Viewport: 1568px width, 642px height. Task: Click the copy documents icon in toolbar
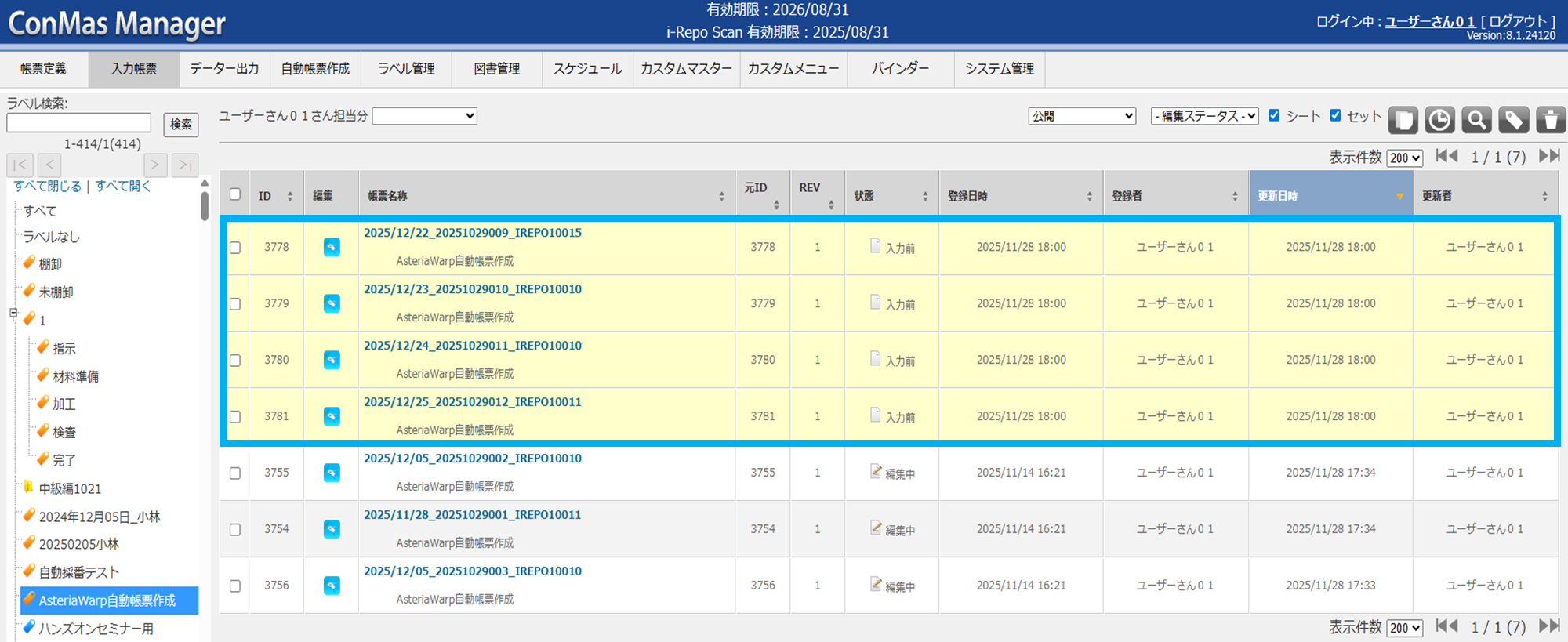(x=1403, y=120)
